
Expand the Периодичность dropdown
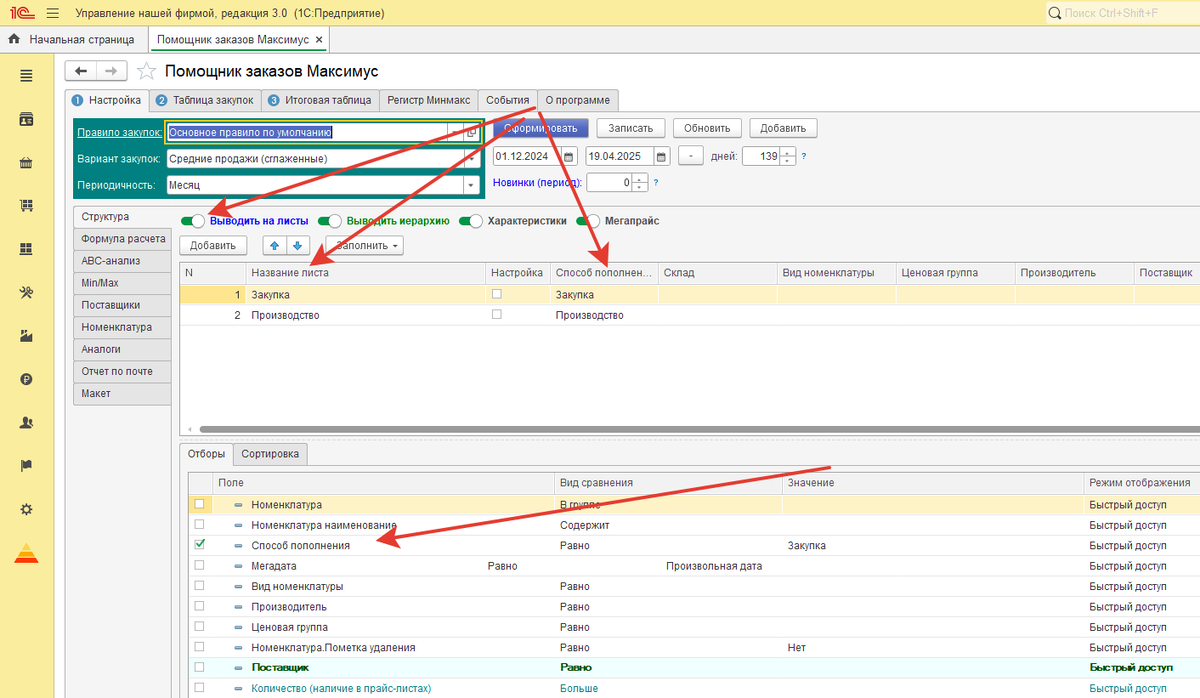point(471,185)
